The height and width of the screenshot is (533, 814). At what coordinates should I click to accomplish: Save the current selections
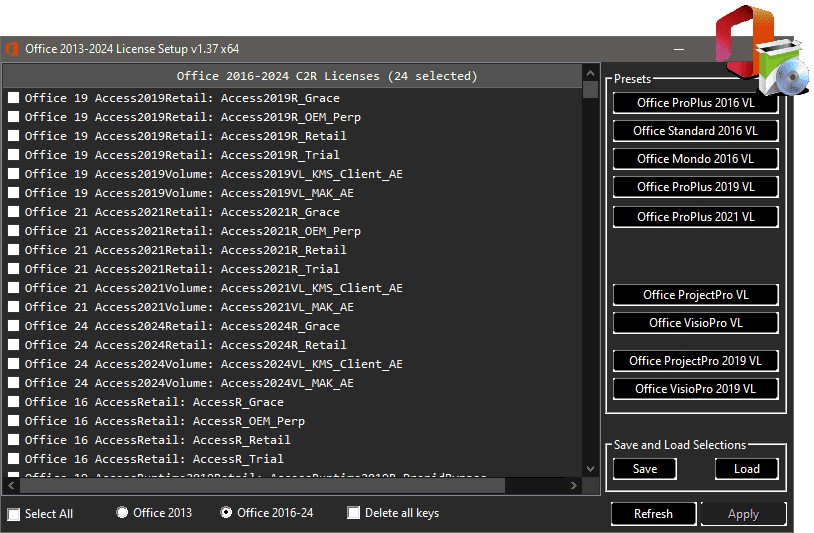tap(645, 469)
